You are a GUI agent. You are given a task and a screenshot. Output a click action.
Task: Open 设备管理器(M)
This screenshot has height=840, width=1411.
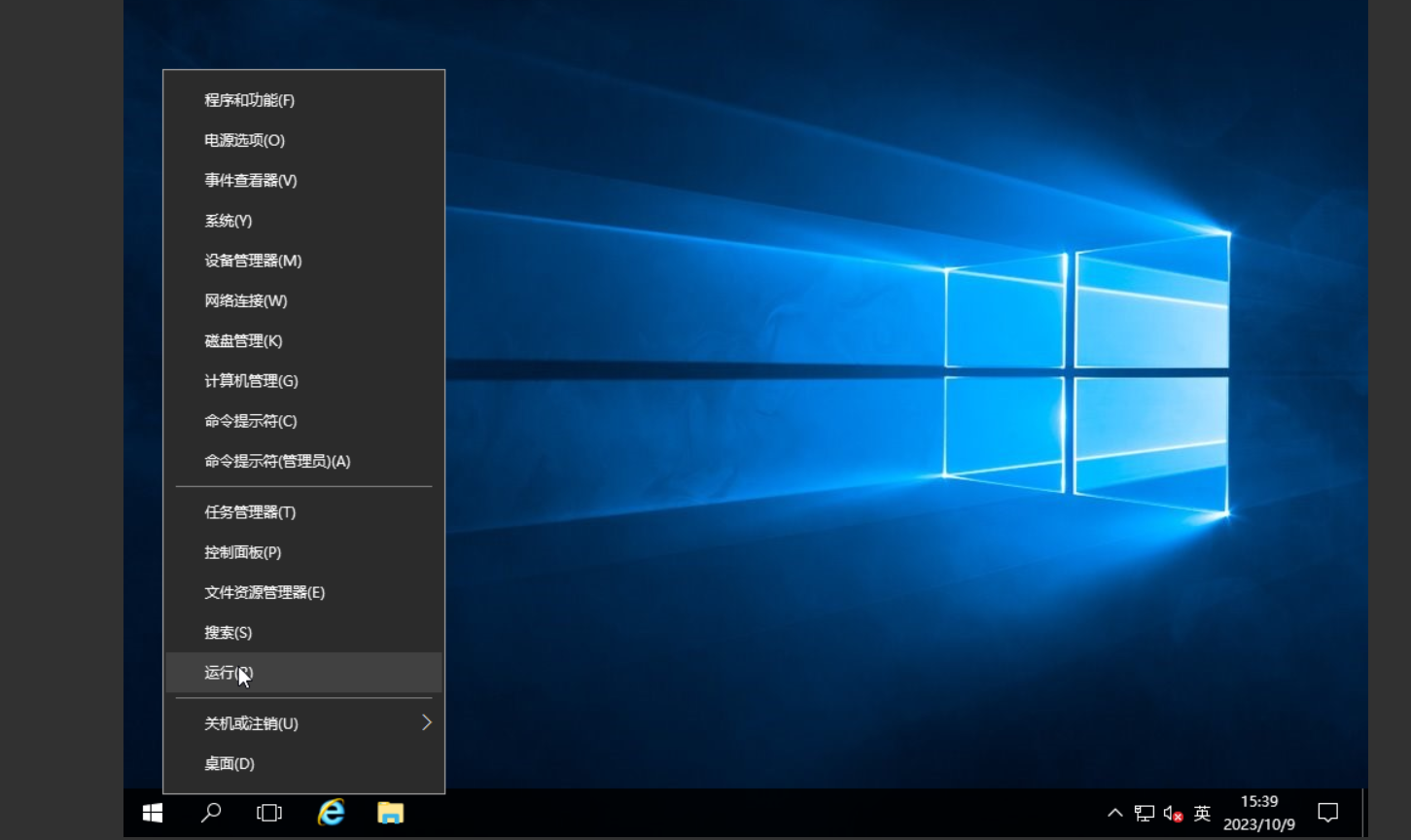click(304, 261)
